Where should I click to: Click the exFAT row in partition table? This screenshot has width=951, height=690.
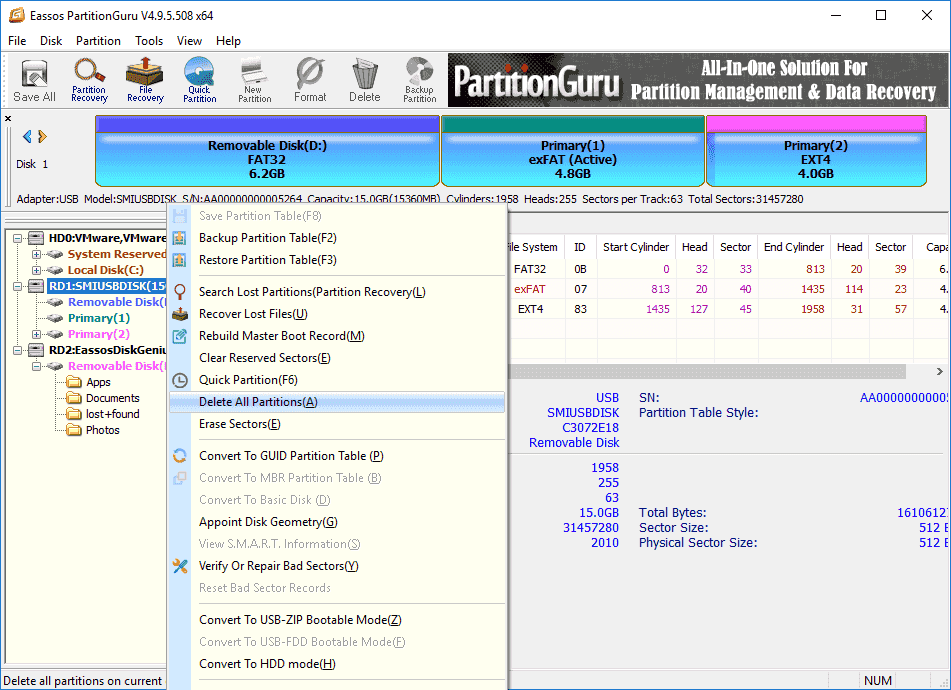click(728, 289)
